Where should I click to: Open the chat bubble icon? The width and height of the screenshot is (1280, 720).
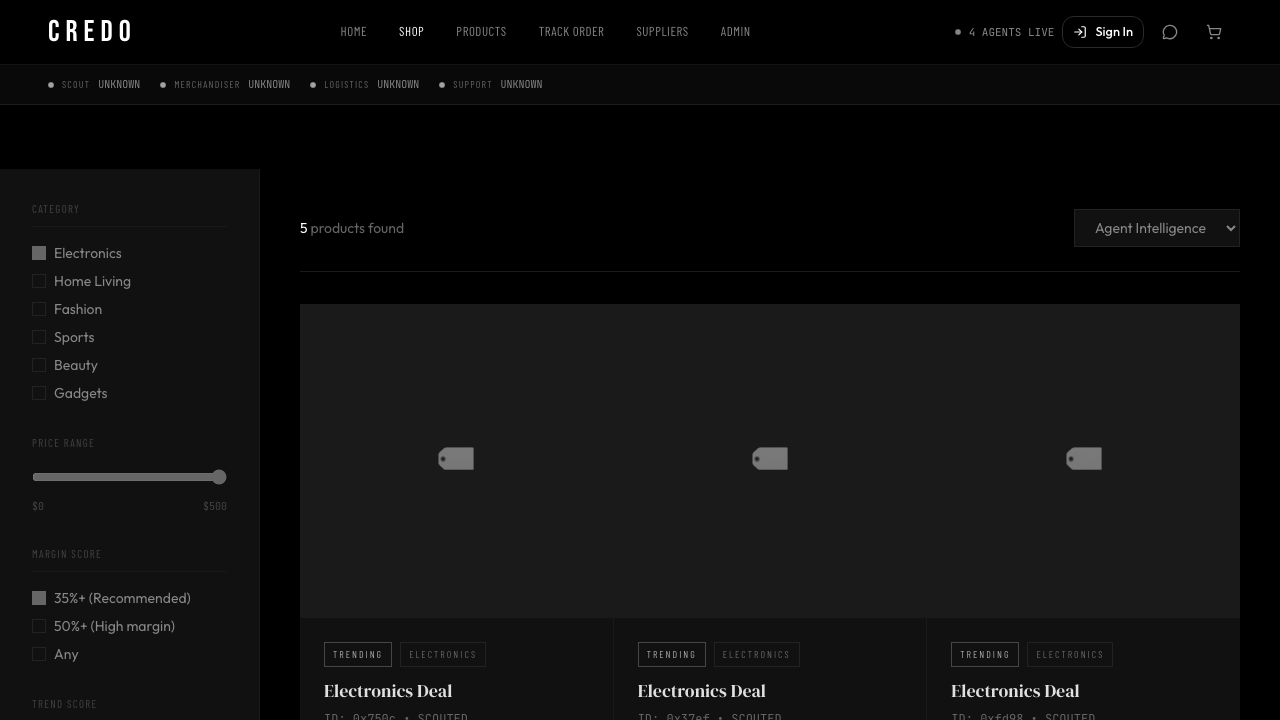pos(1170,32)
